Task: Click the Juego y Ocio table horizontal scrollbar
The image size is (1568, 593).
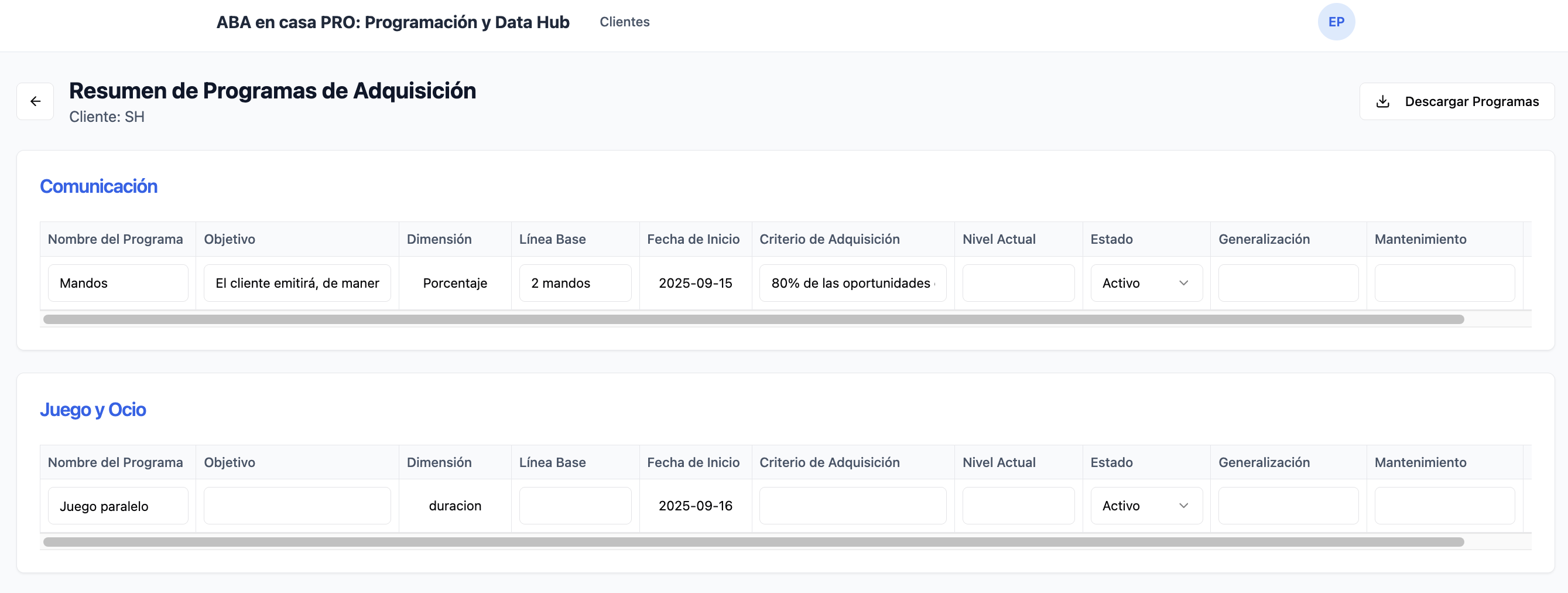Action: (x=753, y=542)
